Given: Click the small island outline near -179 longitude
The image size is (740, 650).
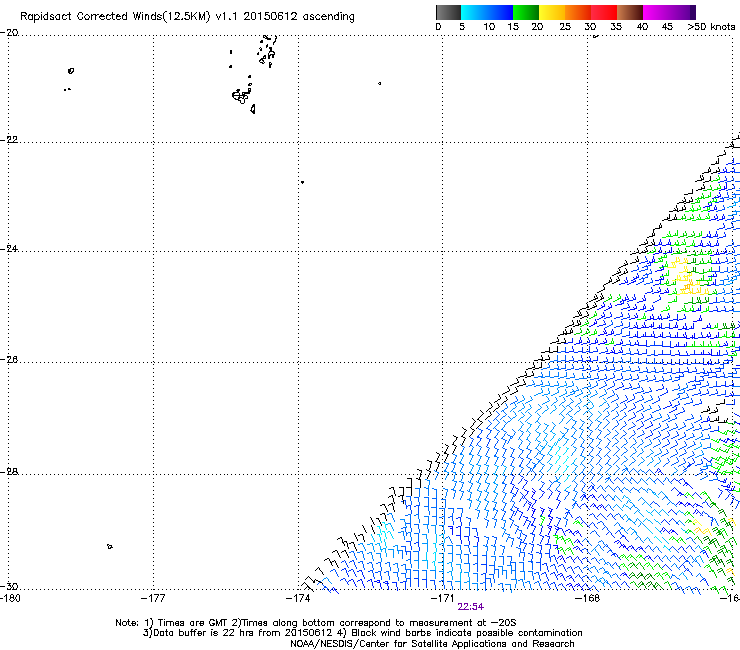Looking at the screenshot, I should tap(71, 71).
